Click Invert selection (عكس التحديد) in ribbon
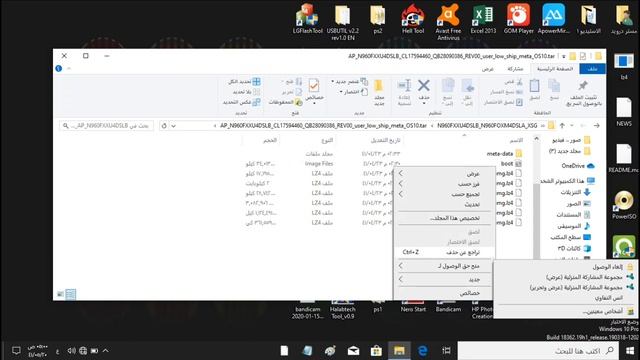640x360 pixels. point(241,102)
